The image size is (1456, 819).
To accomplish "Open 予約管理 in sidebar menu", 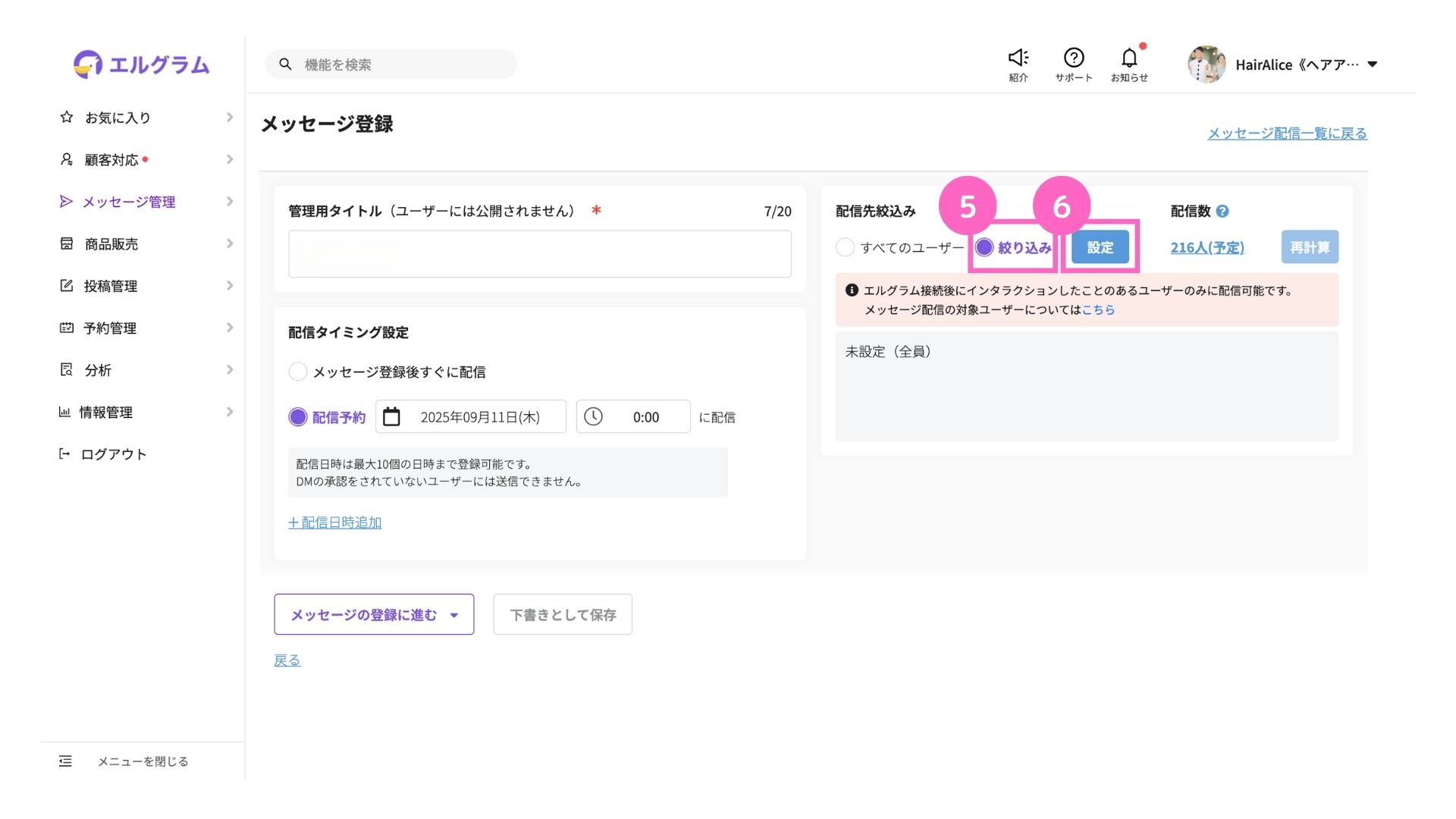I will click(110, 328).
